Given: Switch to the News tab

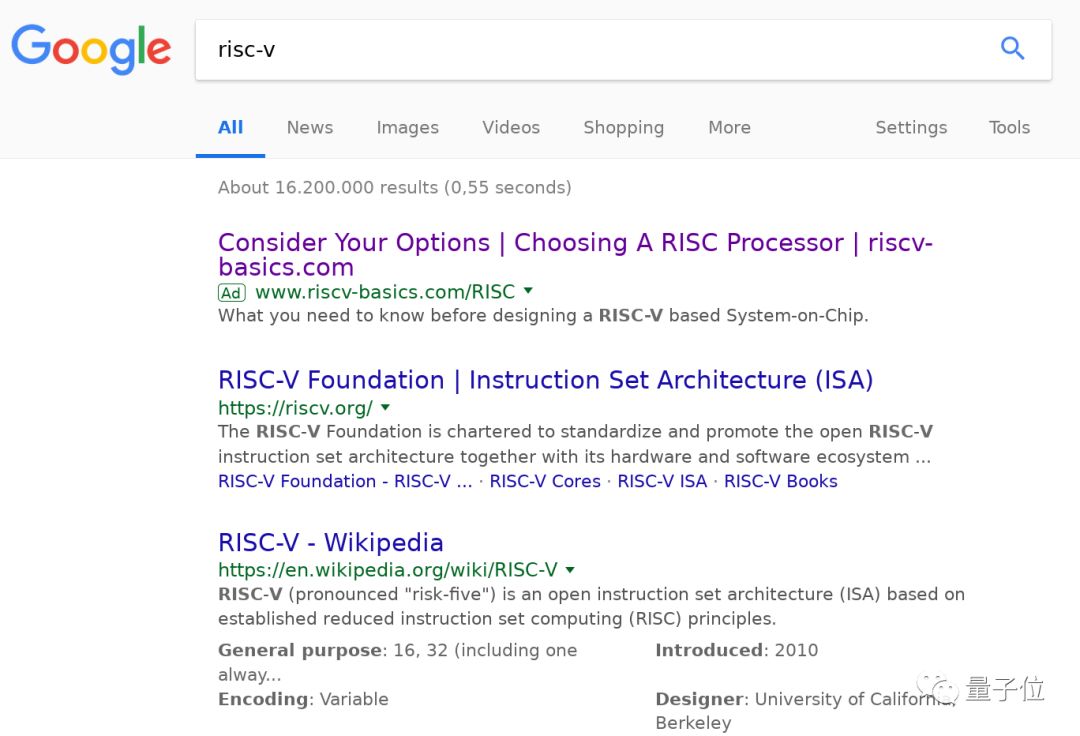Looking at the screenshot, I should [x=309, y=127].
